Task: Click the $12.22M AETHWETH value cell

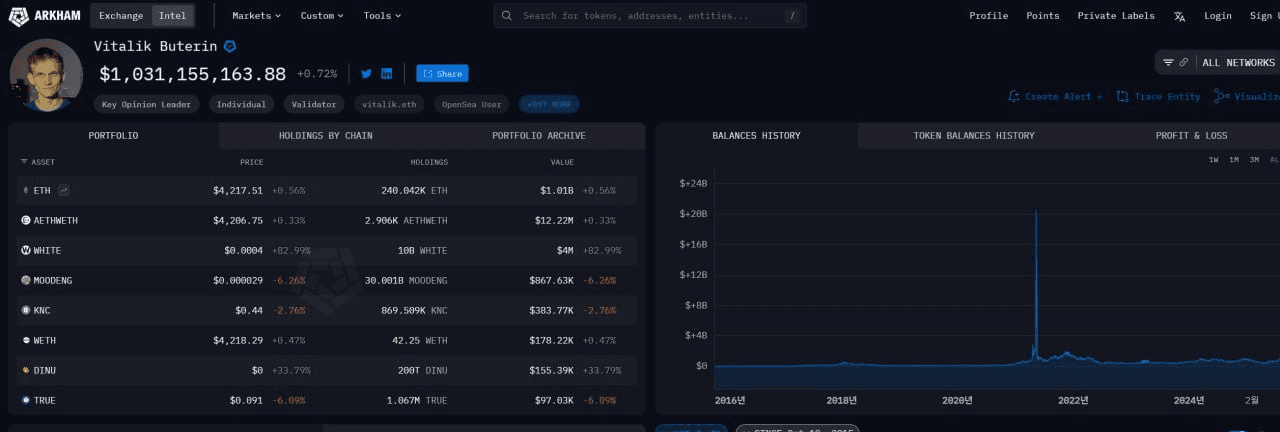Action: 552,220
